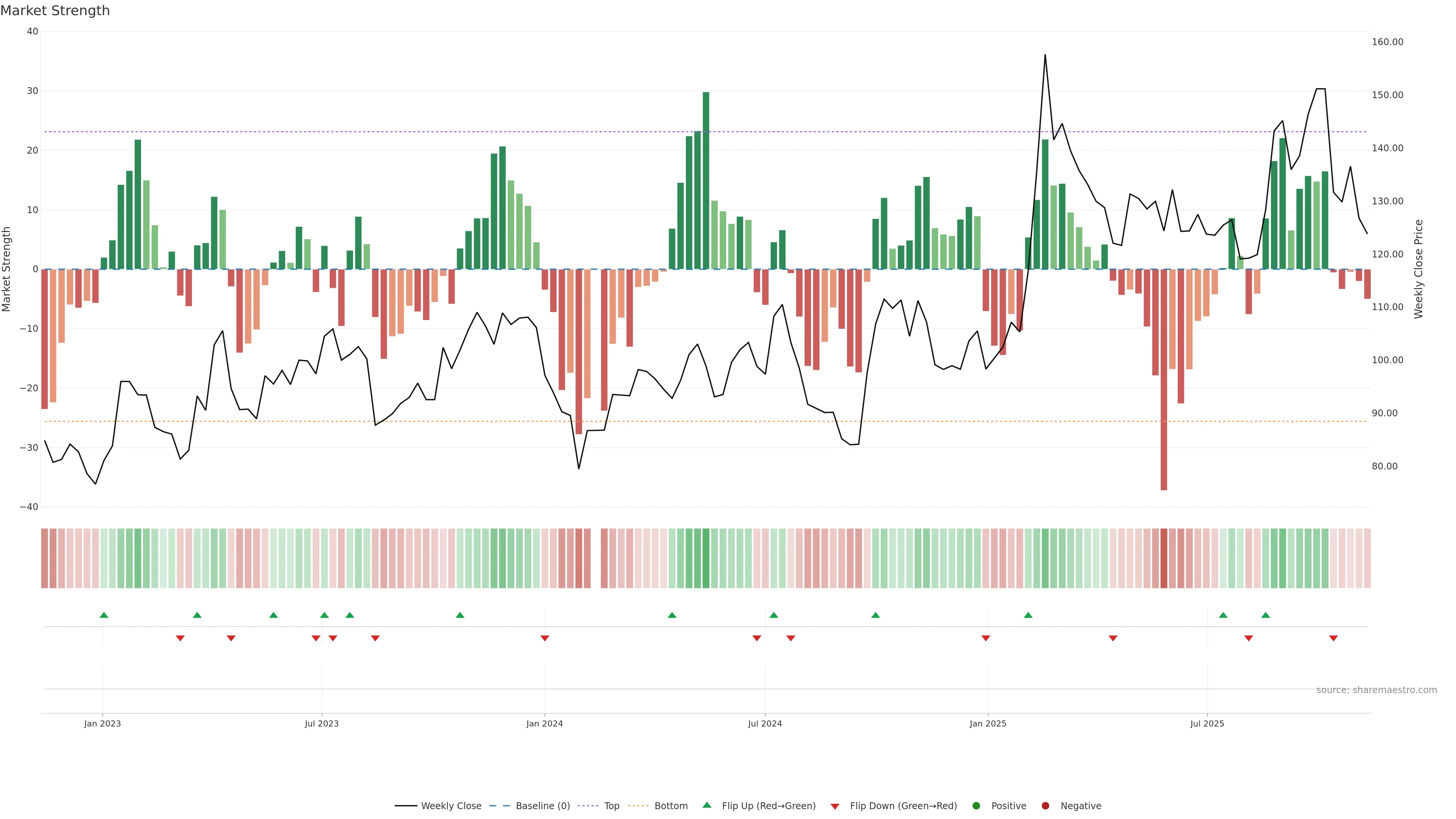Click the Jan 2025 x-axis label
The width and height of the screenshot is (1456, 819).
click(x=987, y=723)
